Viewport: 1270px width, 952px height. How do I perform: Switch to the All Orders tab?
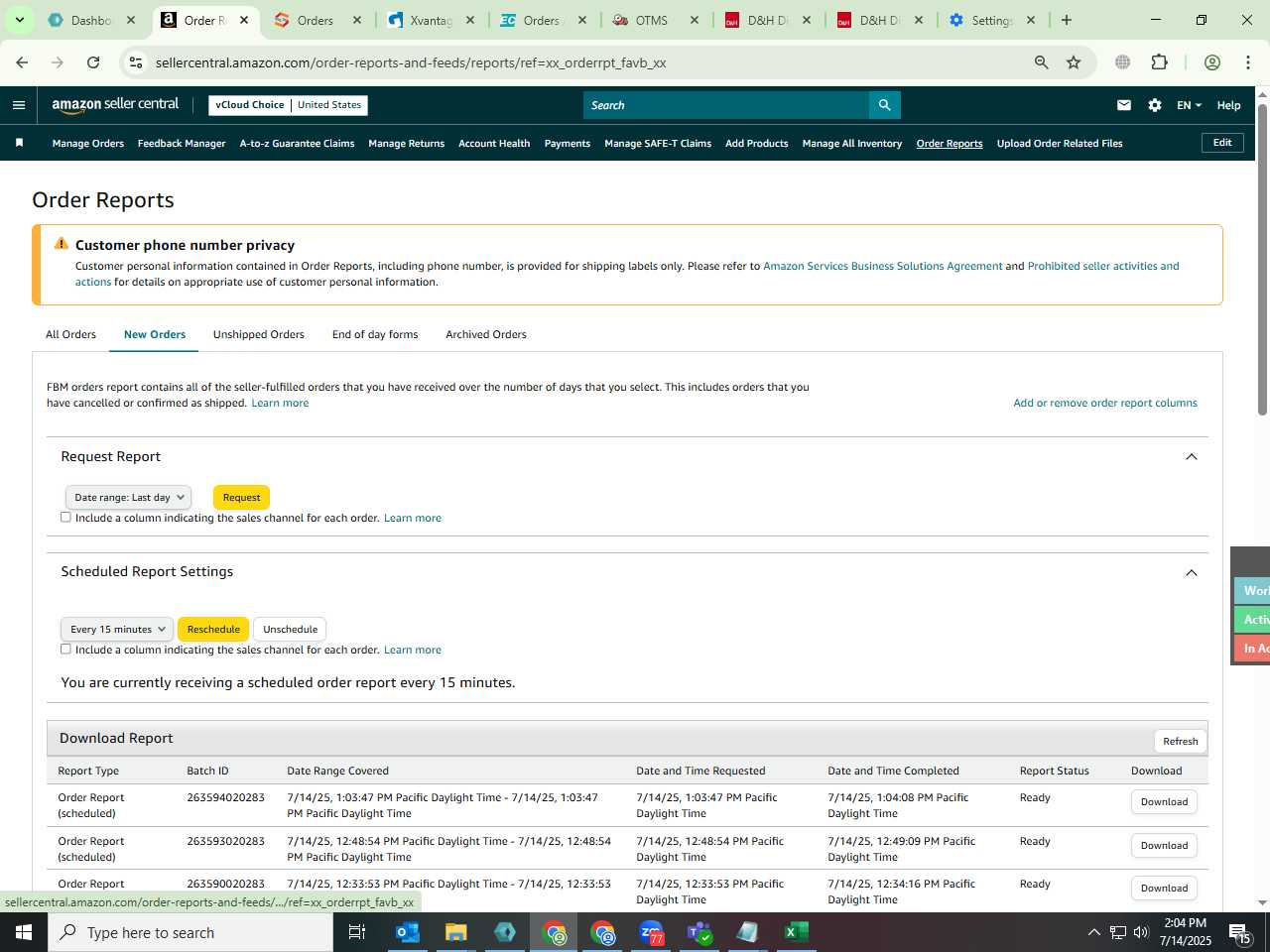point(70,335)
